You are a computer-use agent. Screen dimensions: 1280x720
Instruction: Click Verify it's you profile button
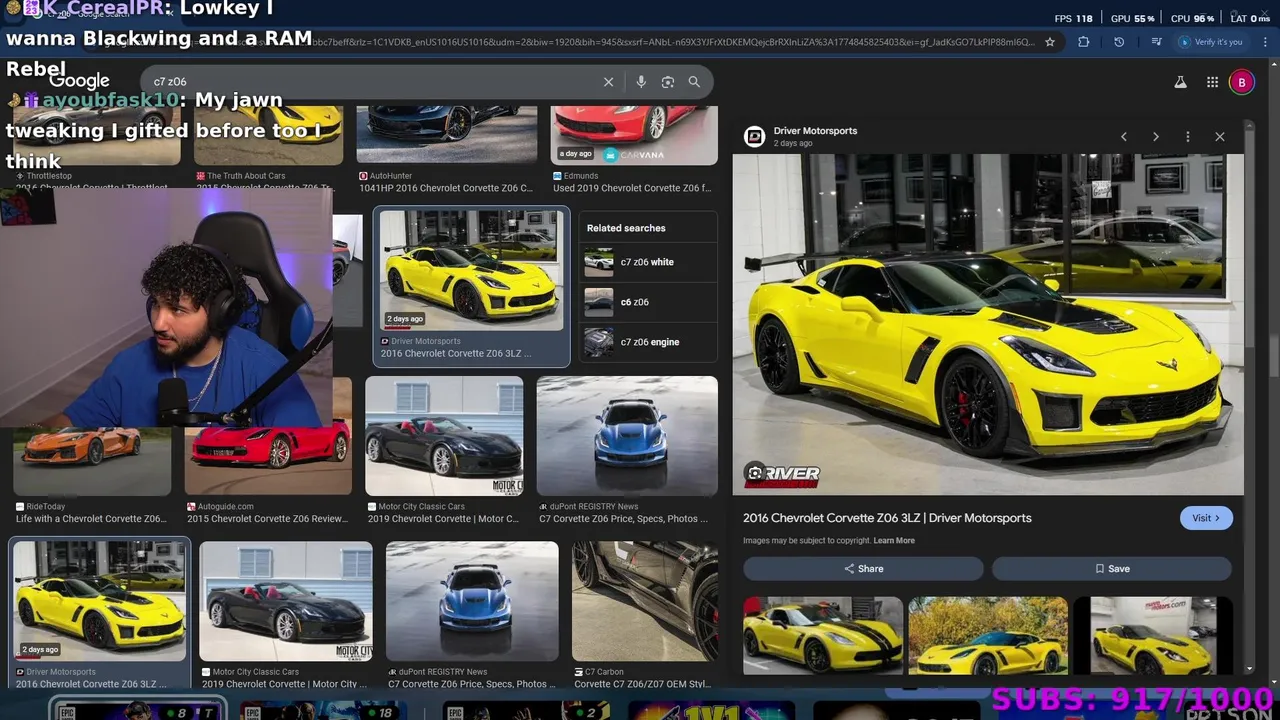coord(1210,42)
